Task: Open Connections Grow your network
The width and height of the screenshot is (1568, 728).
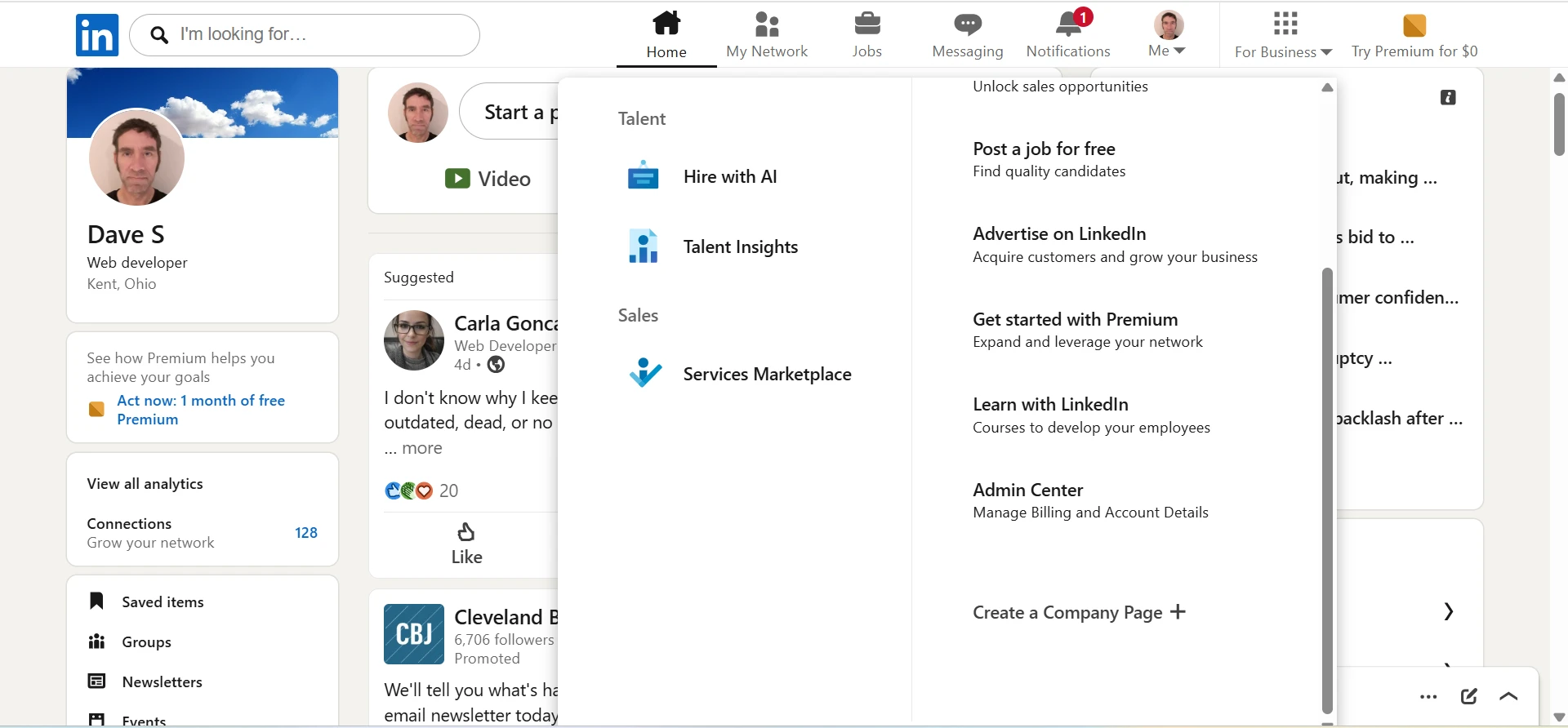Action: point(202,533)
